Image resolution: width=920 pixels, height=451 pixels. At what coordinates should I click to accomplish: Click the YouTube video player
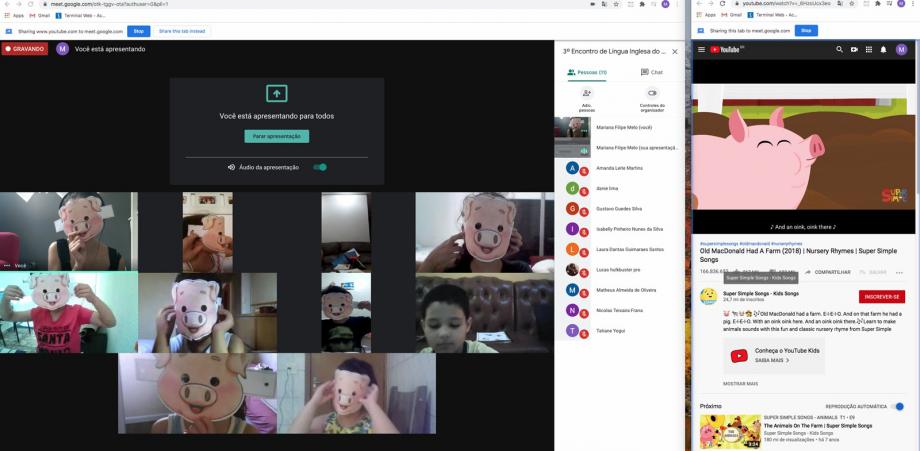[804, 147]
